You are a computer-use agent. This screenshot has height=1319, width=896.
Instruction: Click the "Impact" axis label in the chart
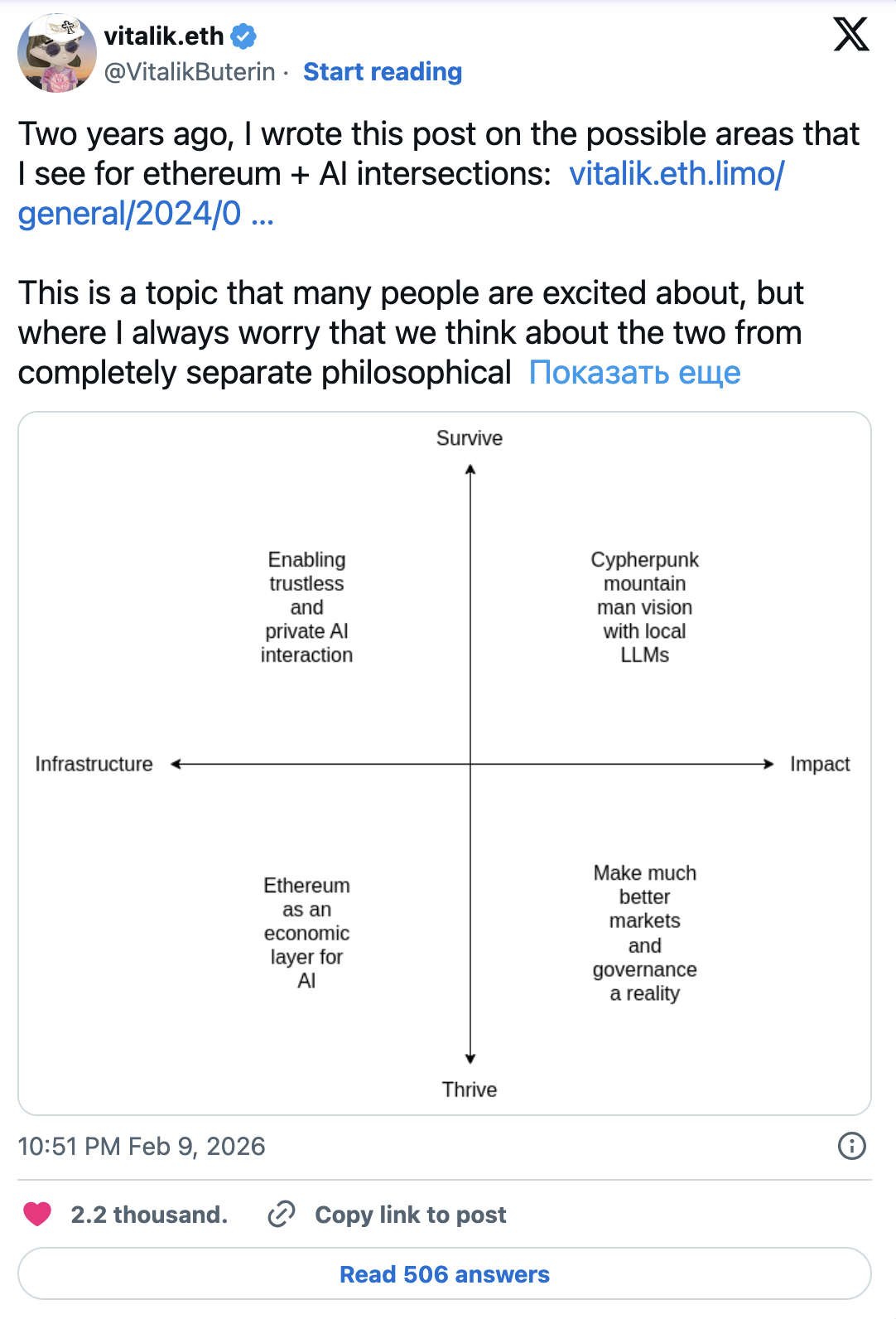pos(821,764)
